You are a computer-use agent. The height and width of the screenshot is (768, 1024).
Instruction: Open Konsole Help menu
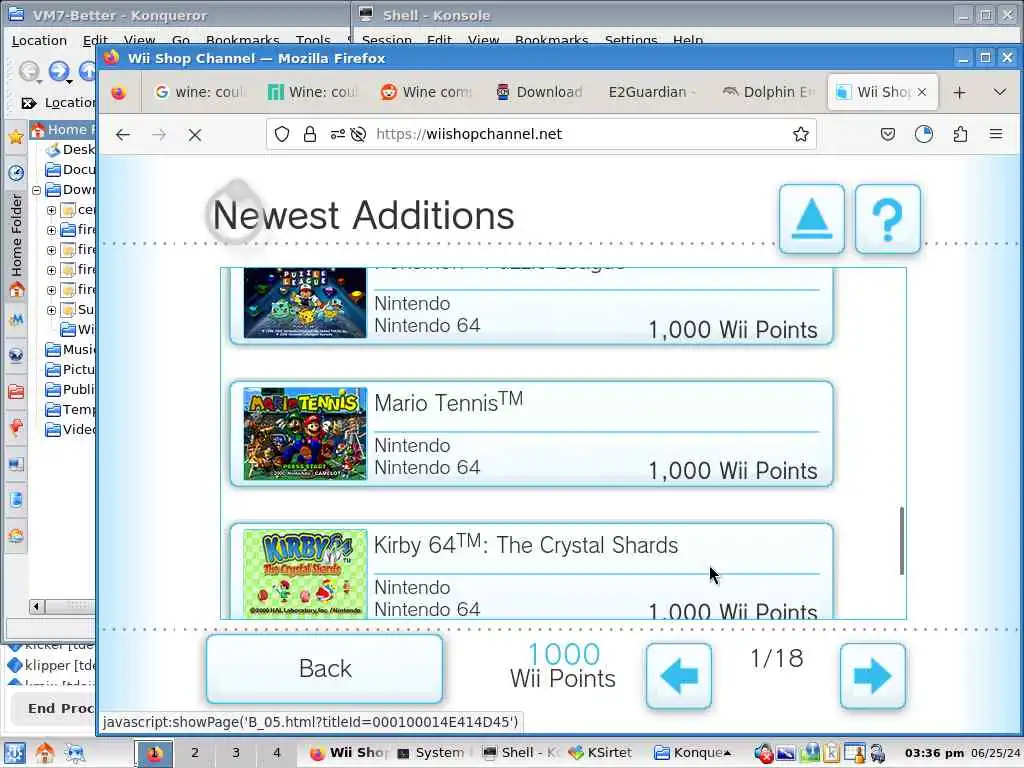click(x=688, y=40)
